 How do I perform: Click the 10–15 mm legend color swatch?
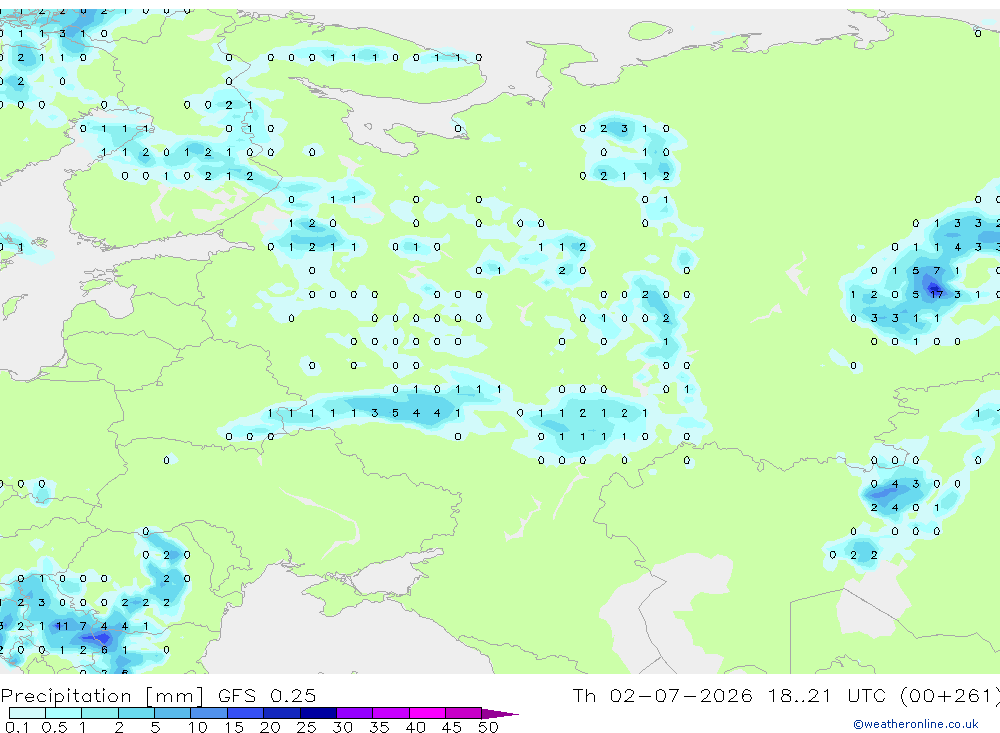click(209, 713)
